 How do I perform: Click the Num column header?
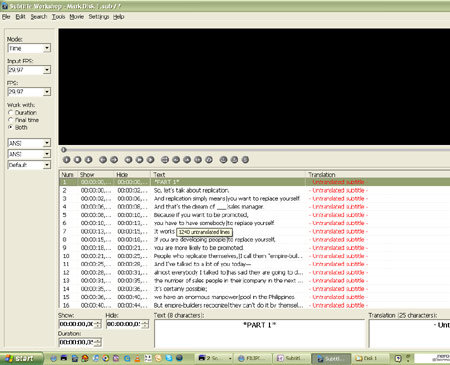click(x=68, y=174)
